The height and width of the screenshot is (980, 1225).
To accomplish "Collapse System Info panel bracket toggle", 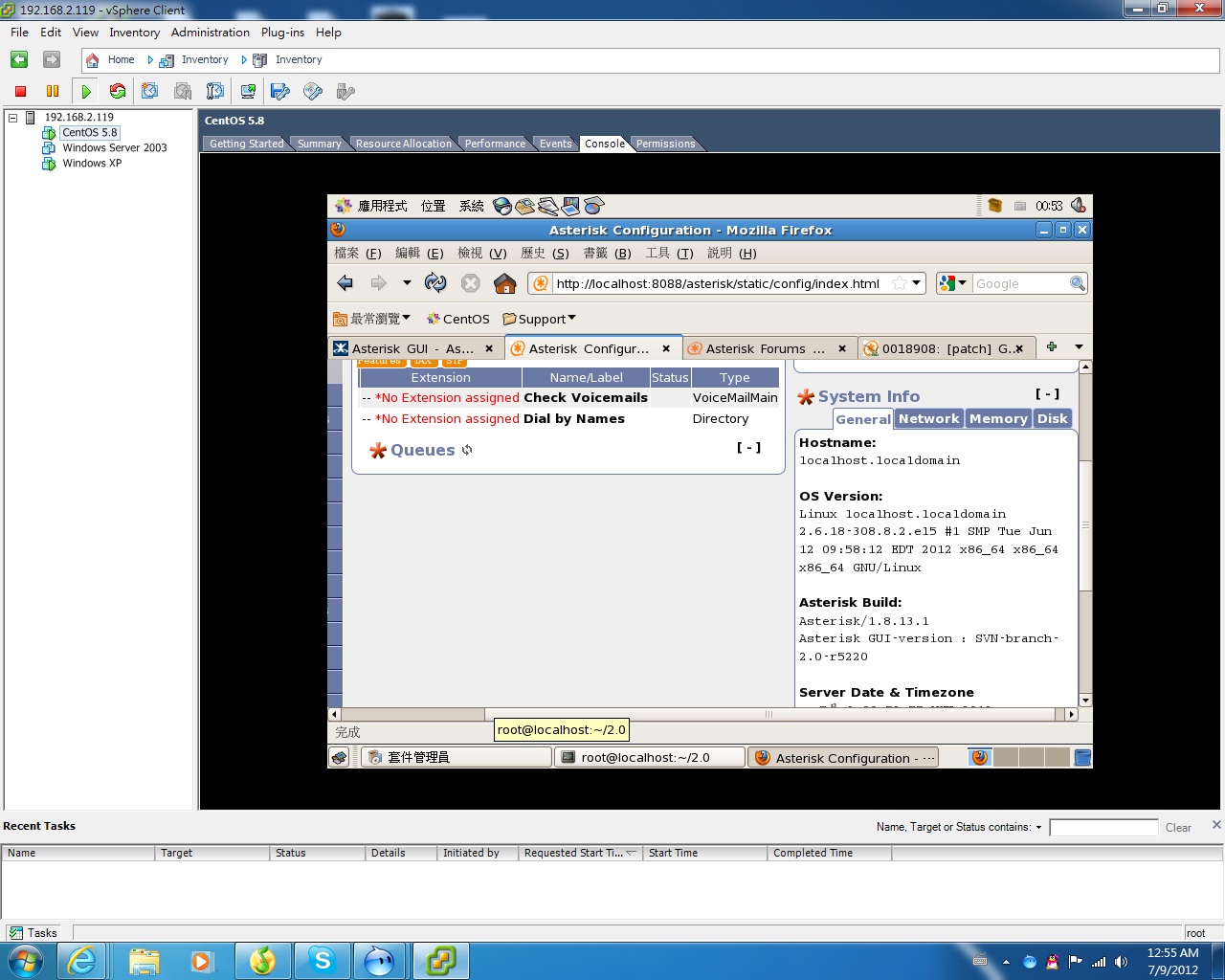I will coord(1047,393).
